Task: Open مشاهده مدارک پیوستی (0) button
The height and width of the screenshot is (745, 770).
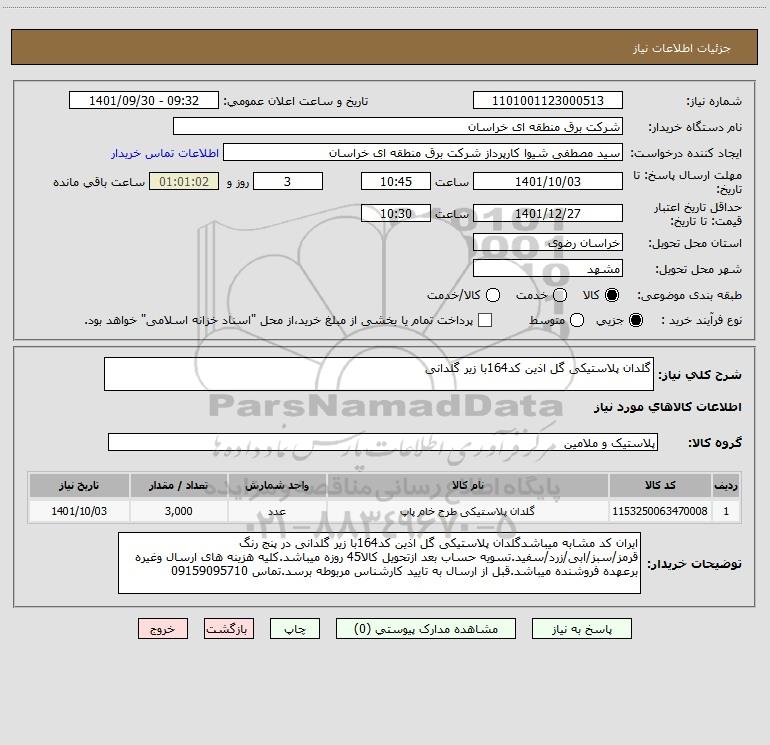Action: point(426,629)
